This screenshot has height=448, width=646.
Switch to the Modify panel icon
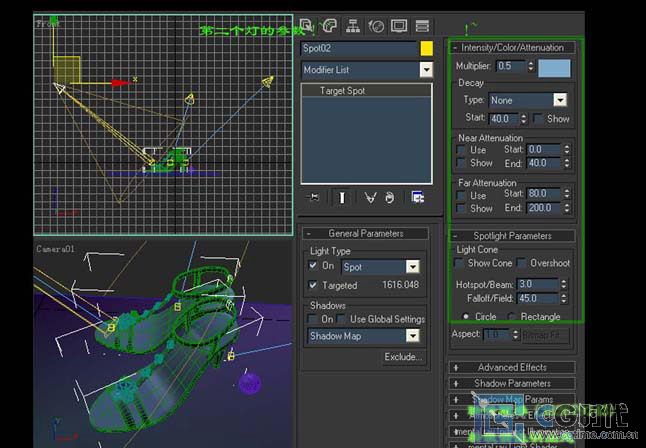329,25
